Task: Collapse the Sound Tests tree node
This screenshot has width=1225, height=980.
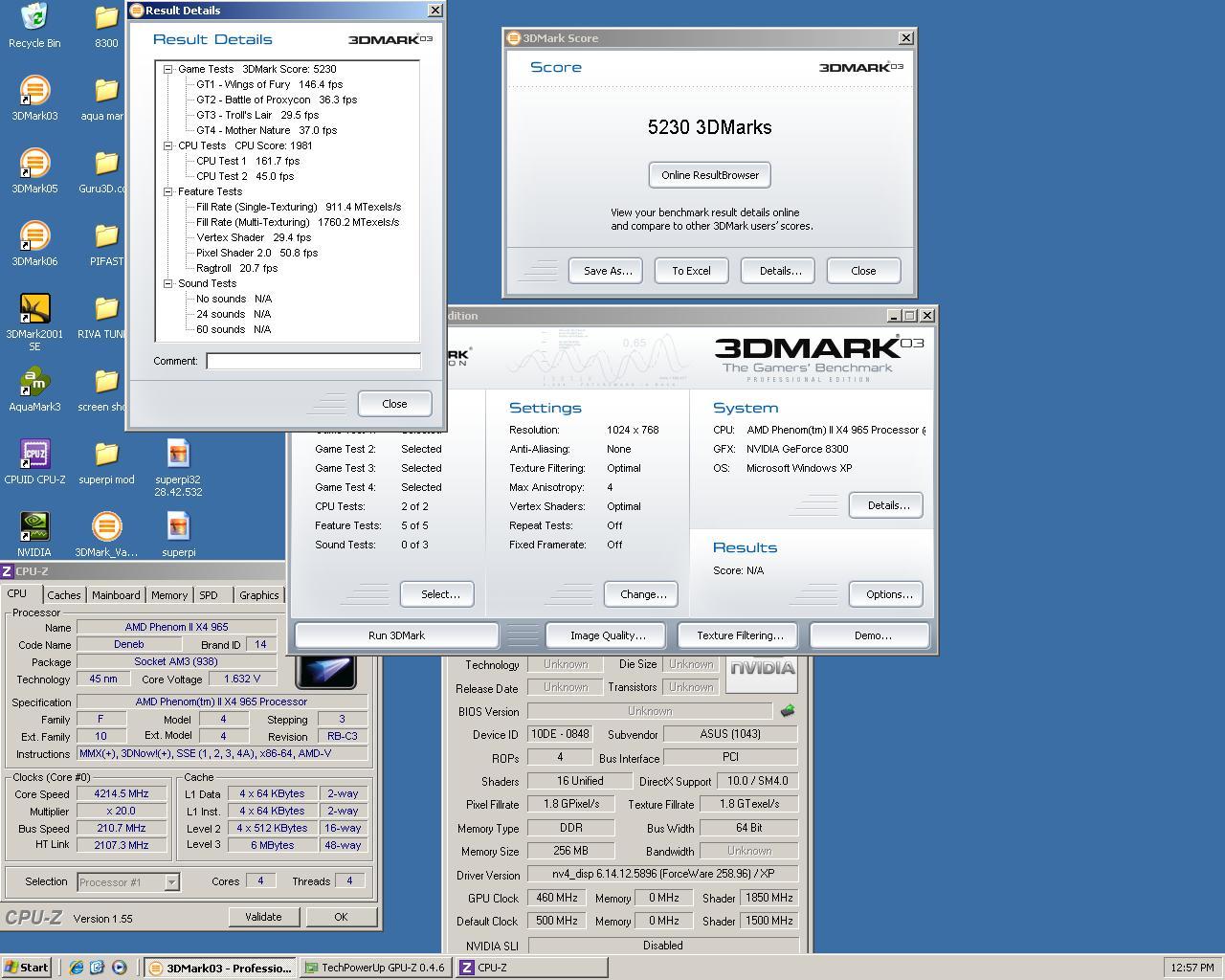Action: click(168, 283)
